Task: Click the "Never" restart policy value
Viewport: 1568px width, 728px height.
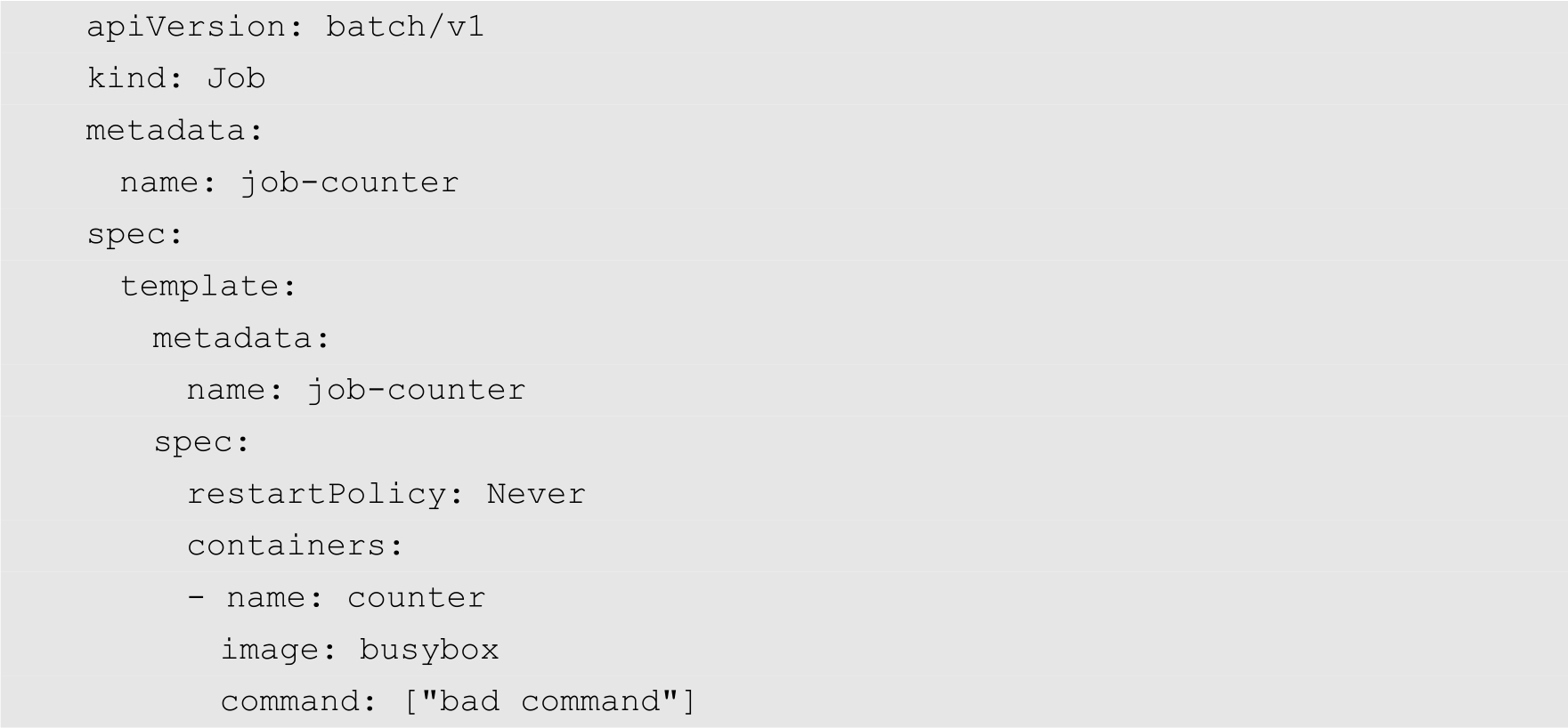Action: pyautogui.click(x=536, y=494)
